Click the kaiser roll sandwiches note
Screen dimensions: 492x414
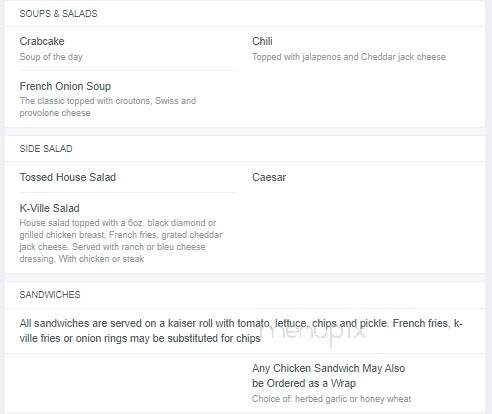point(241,331)
